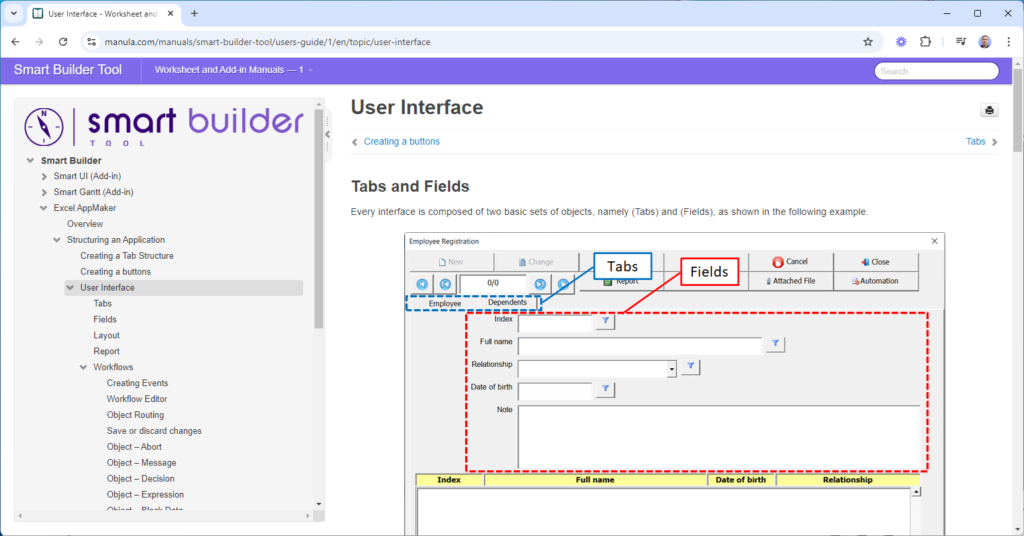The image size is (1024, 536).
Task: Open the Fields sidebar topic
Action: coord(105,319)
